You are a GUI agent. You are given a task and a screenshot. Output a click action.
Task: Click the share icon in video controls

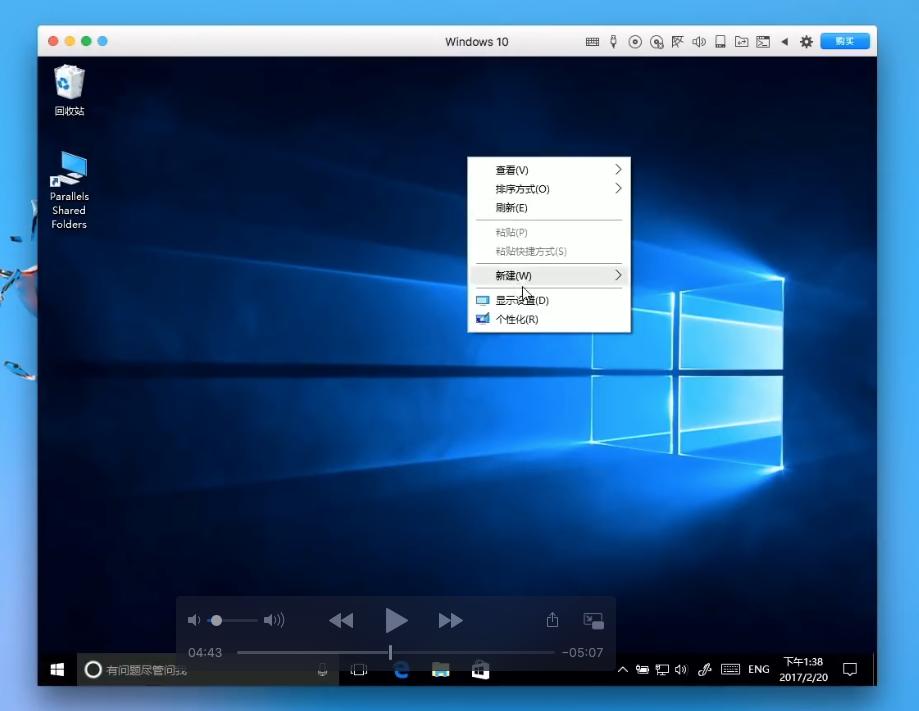tap(552, 620)
